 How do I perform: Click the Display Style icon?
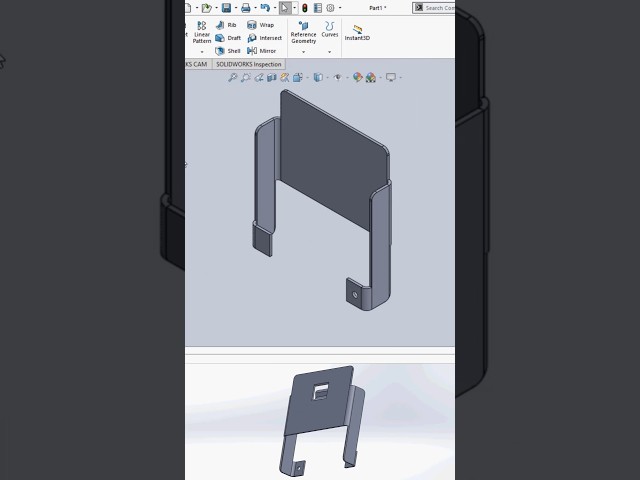click(x=318, y=77)
